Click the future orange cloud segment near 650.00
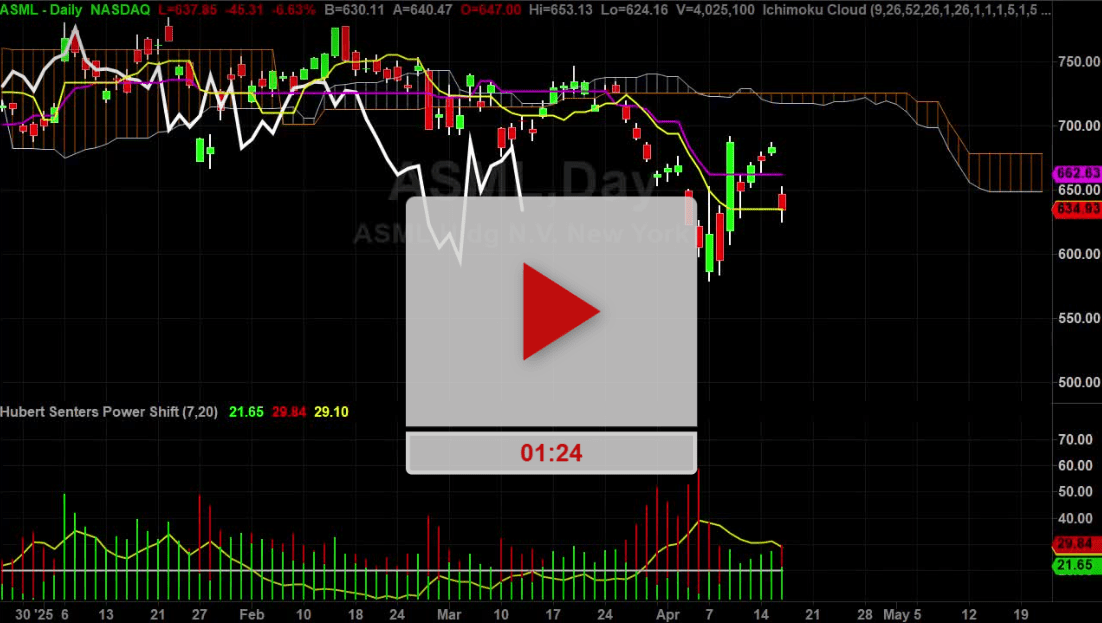This screenshot has height=623, width=1102. pos(1005,172)
